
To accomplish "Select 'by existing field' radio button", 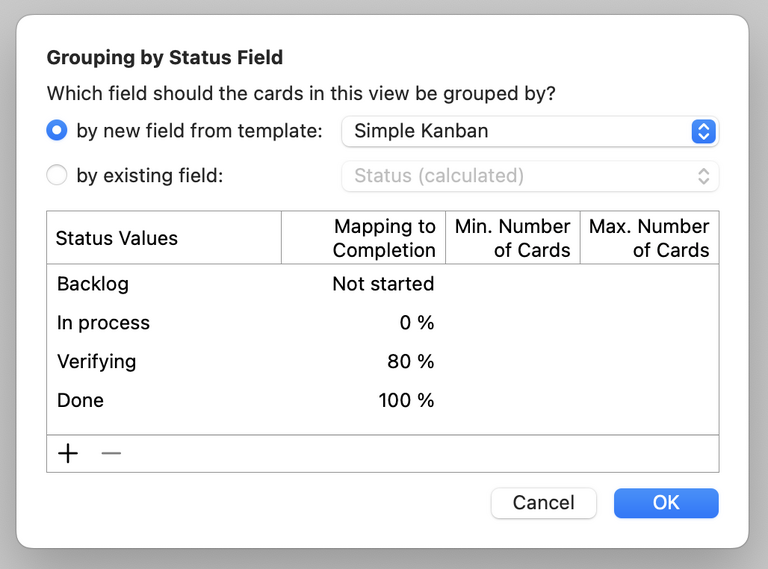I will (x=58, y=176).
